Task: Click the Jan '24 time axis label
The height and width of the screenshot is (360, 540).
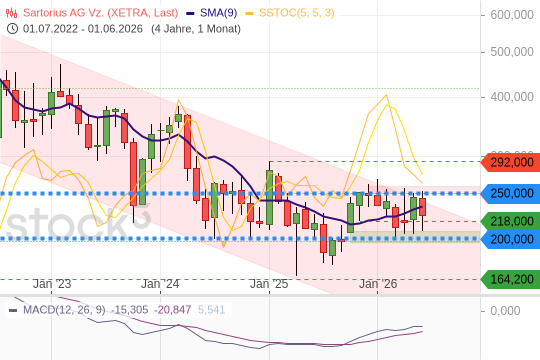Action: point(160,284)
